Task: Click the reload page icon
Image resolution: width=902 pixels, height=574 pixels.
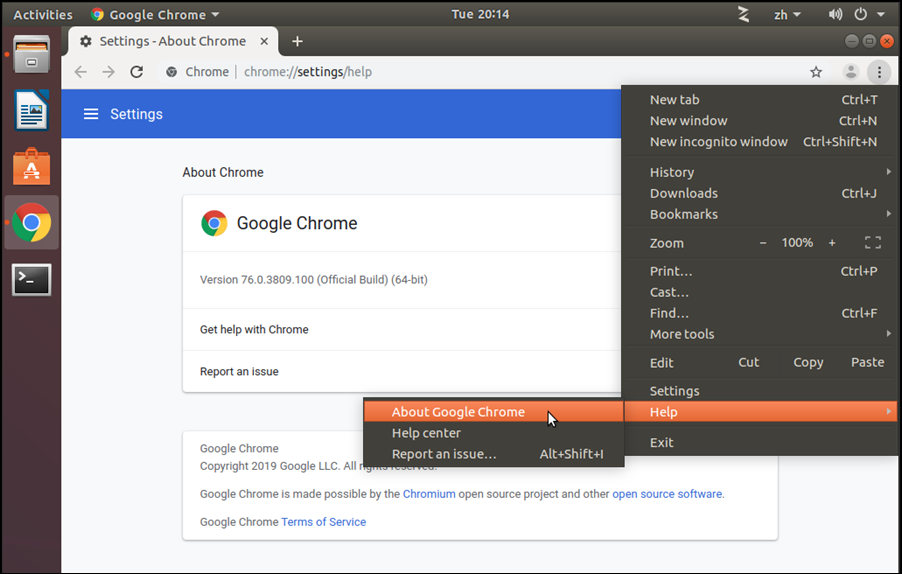Action: click(137, 72)
